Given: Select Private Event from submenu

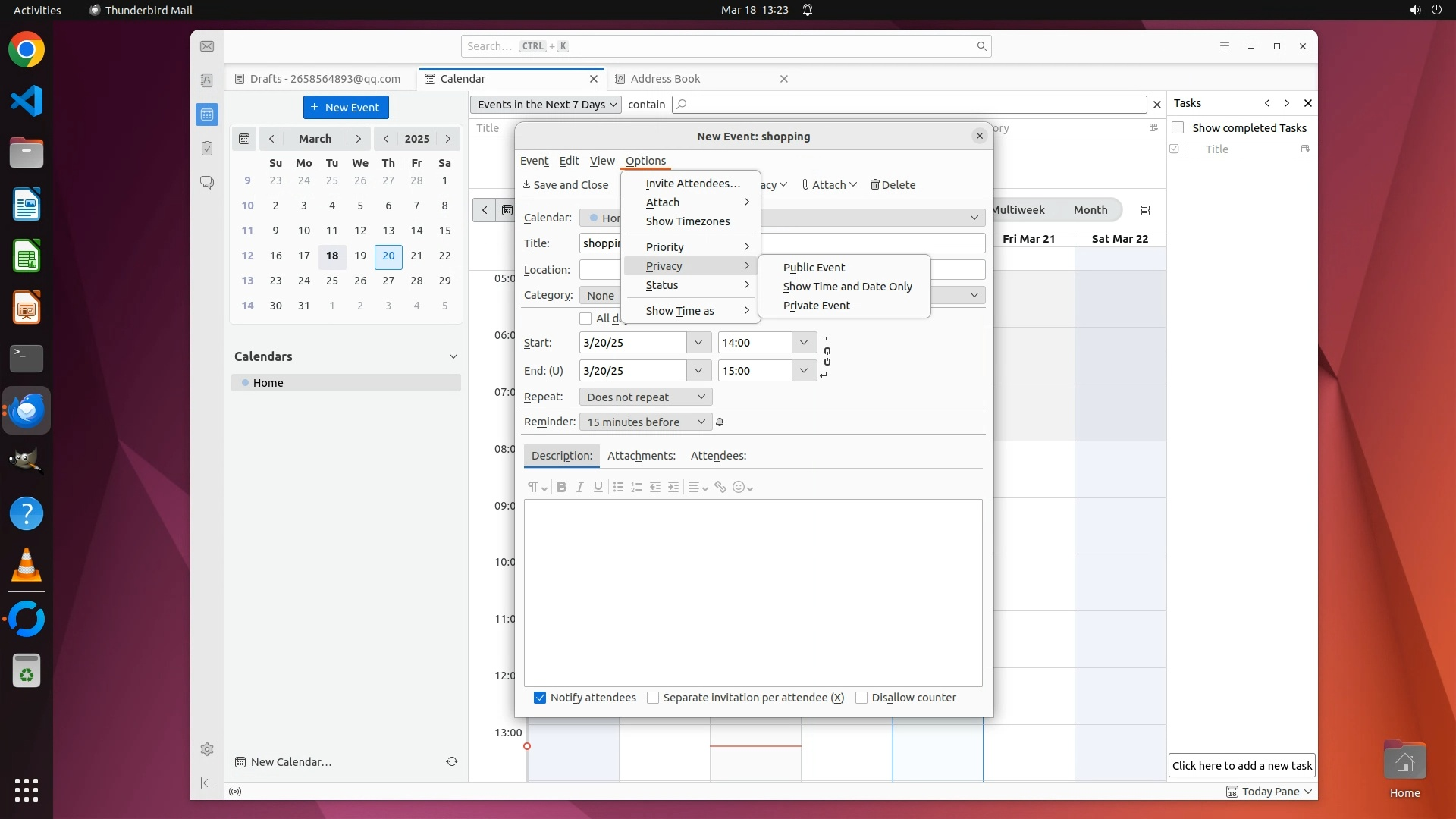Looking at the screenshot, I should click(x=816, y=306).
